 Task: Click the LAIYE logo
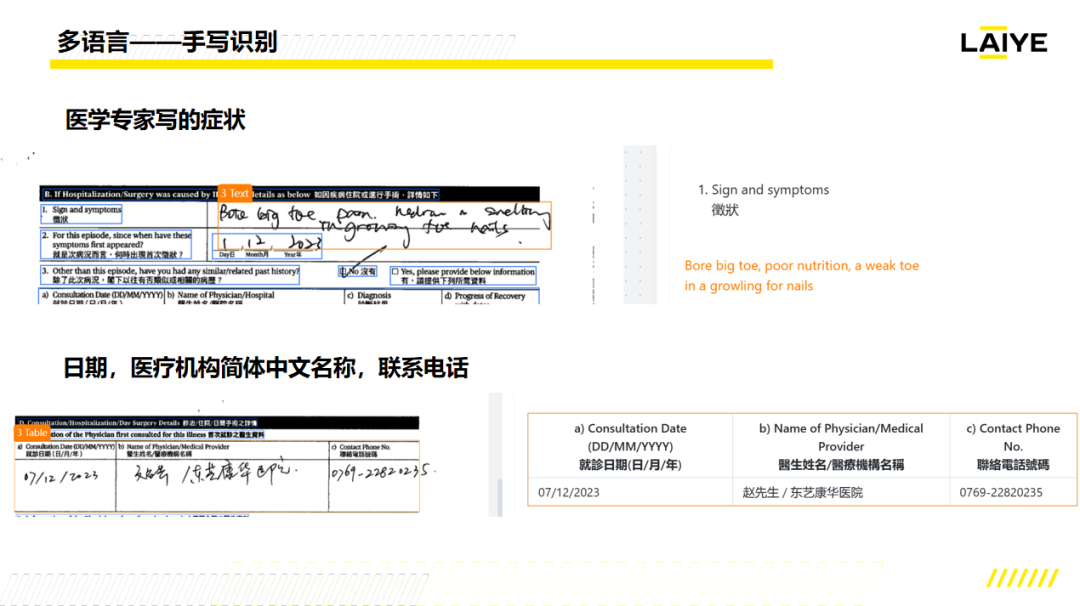(x=1003, y=42)
